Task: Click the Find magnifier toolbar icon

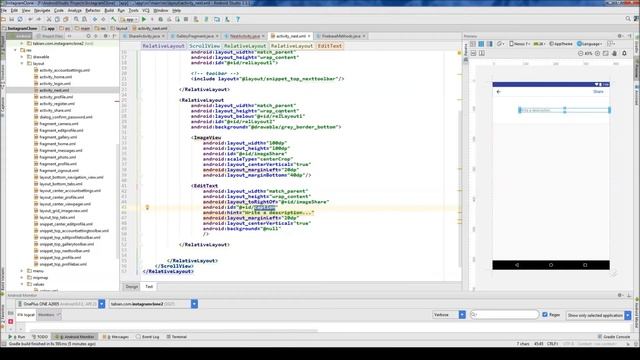Action: point(76,19)
